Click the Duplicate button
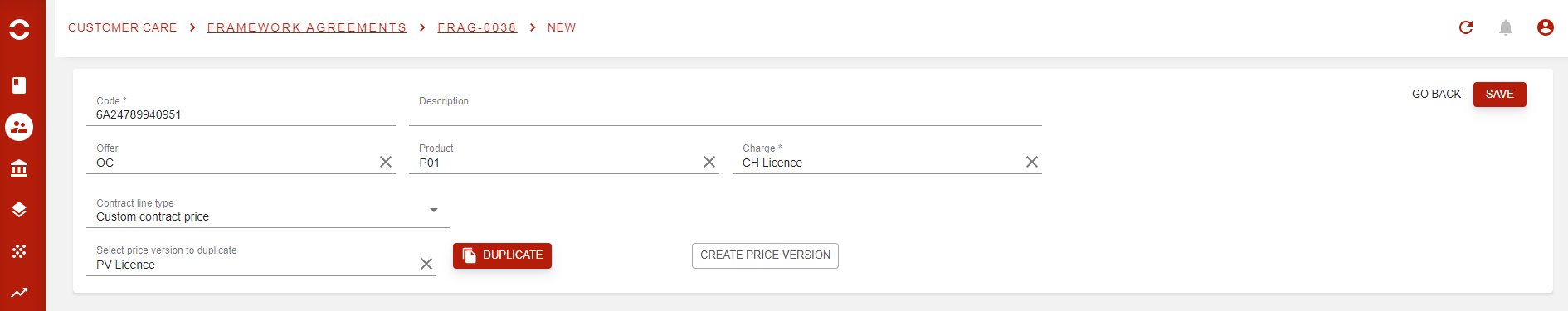 502,255
